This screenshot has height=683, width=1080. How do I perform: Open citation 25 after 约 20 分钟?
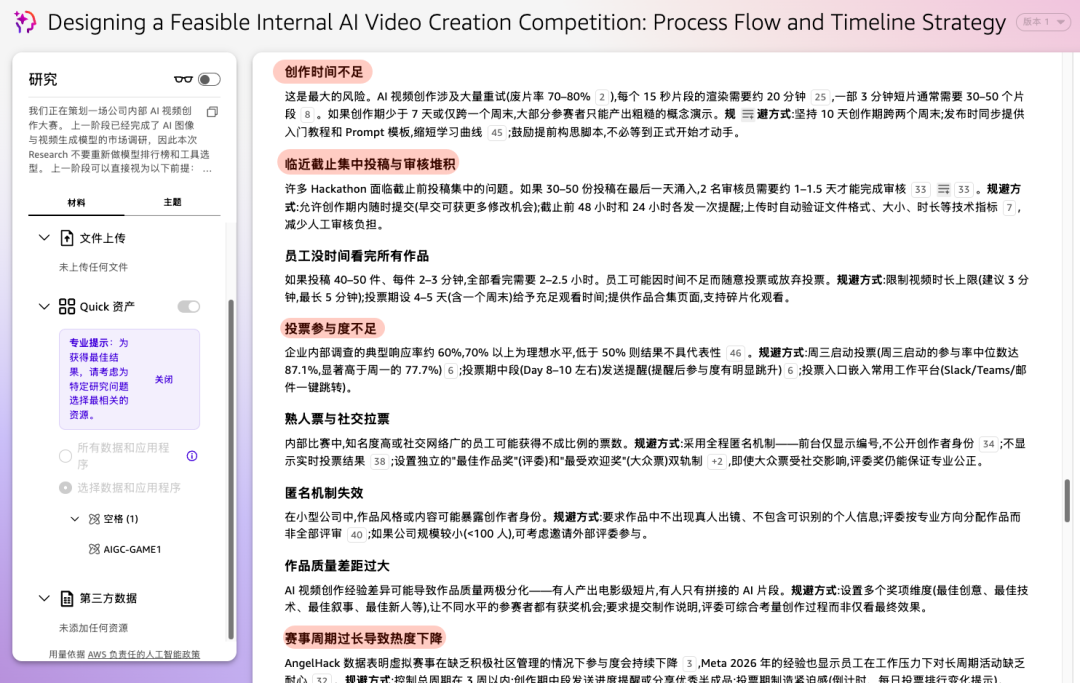pos(820,97)
